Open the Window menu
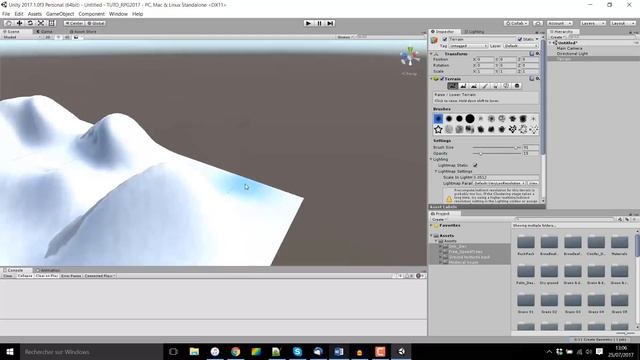The width and height of the screenshot is (640, 360). click(118, 14)
